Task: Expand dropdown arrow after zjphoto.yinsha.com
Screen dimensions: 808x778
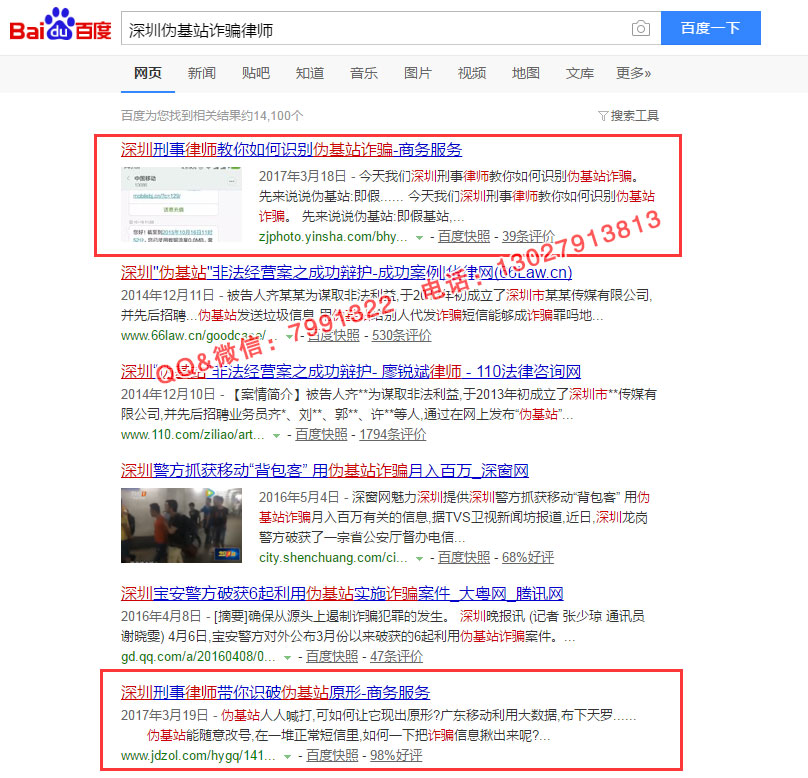Action: 419,238
